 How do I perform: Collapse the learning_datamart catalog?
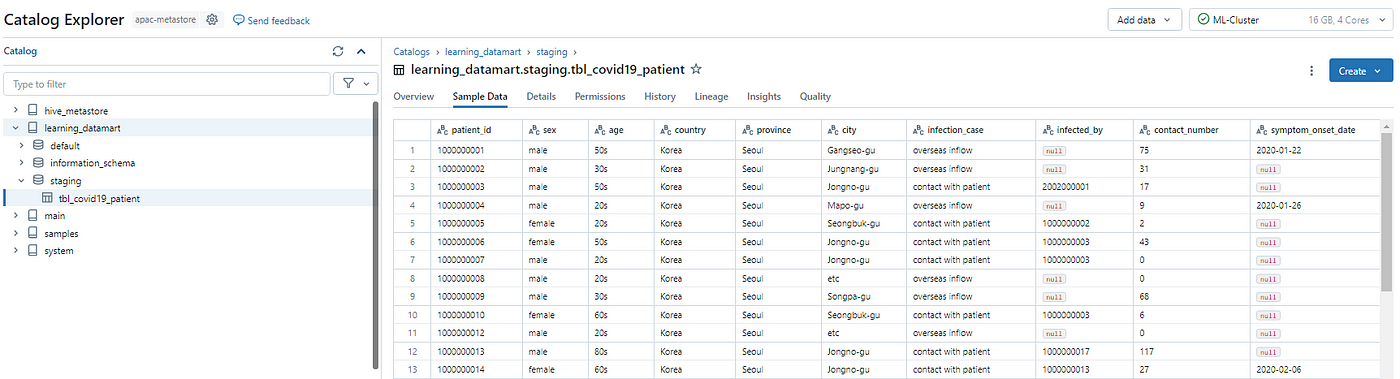[16, 128]
